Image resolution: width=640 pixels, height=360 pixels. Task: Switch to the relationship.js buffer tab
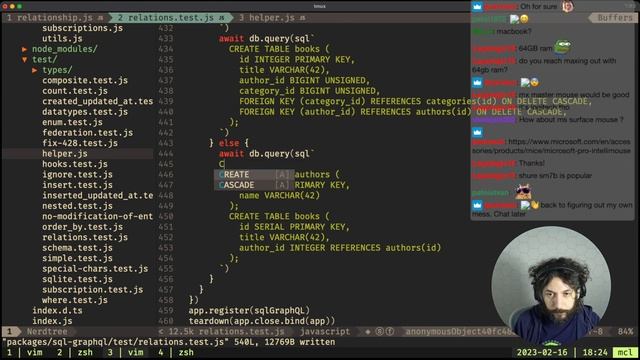(x=55, y=18)
